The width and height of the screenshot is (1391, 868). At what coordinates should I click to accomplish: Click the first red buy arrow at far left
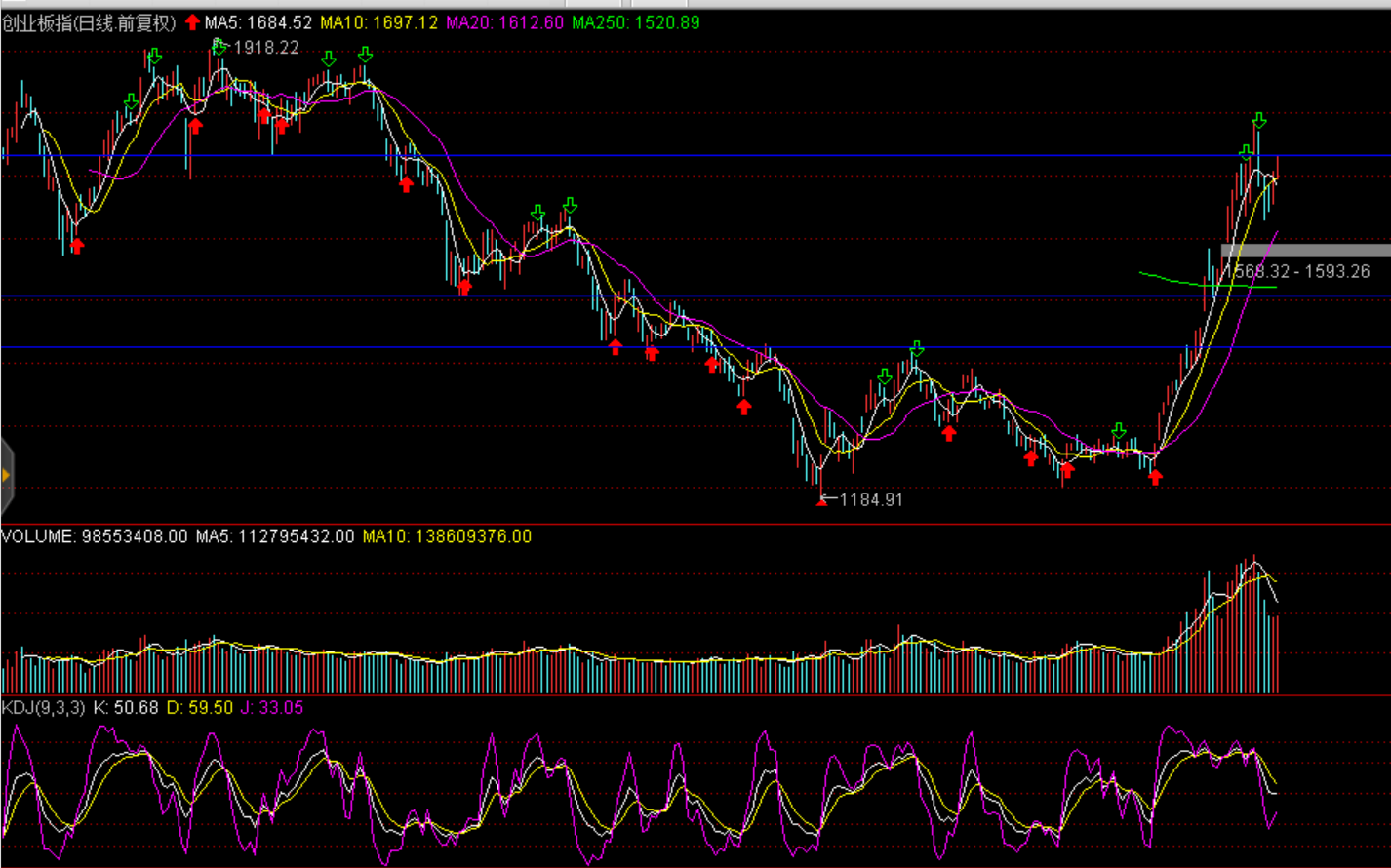coord(77,246)
